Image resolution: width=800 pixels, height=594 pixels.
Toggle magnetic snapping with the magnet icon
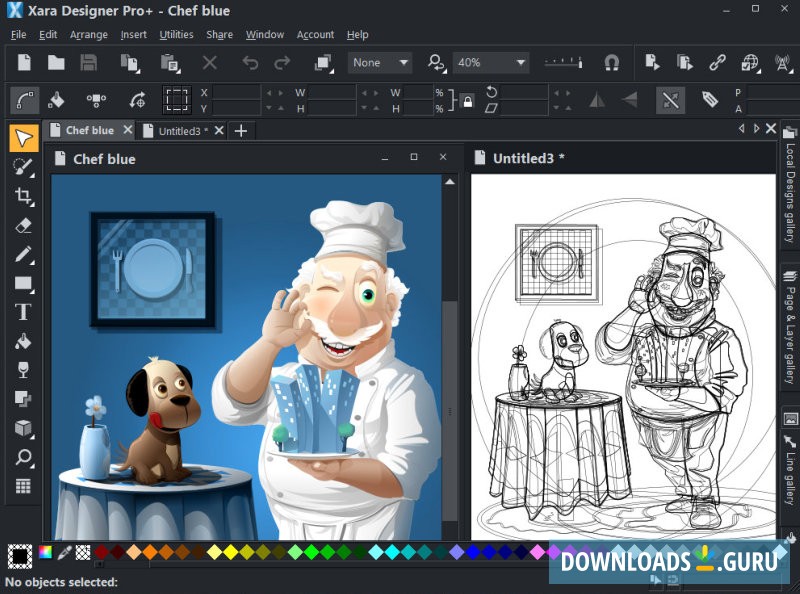click(x=612, y=62)
